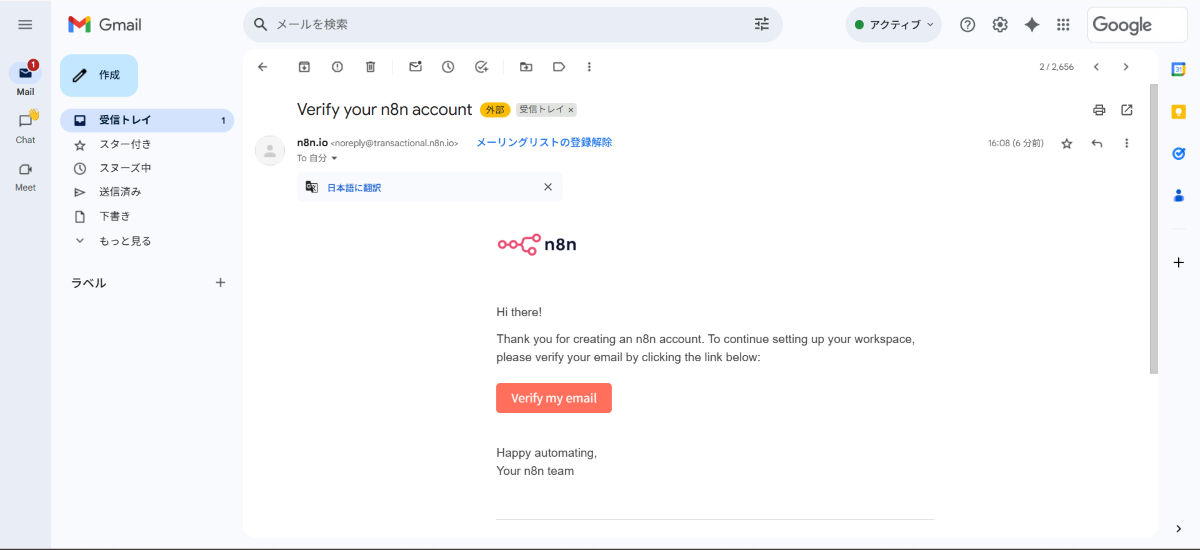
Task: Mark the email as unread
Action: [x=415, y=67]
